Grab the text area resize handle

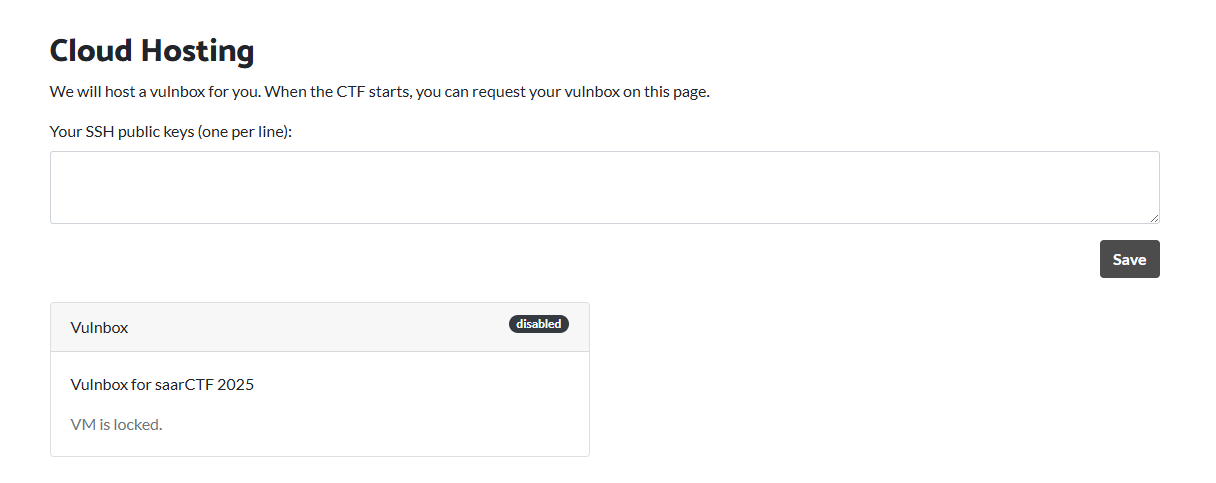point(1154,218)
